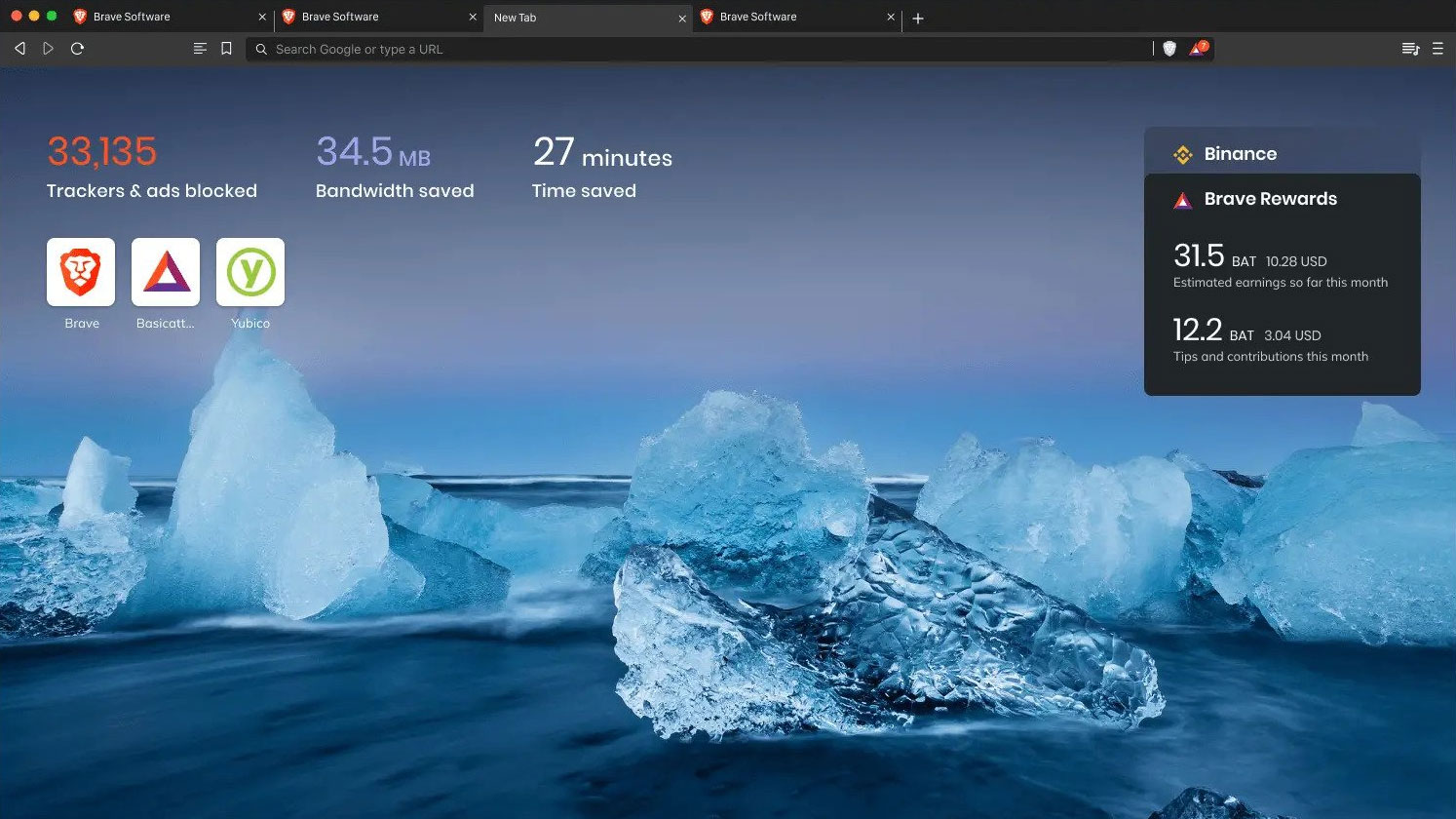The height and width of the screenshot is (819, 1456).
Task: Select the Basicatt shortcut tile
Action: [166, 272]
